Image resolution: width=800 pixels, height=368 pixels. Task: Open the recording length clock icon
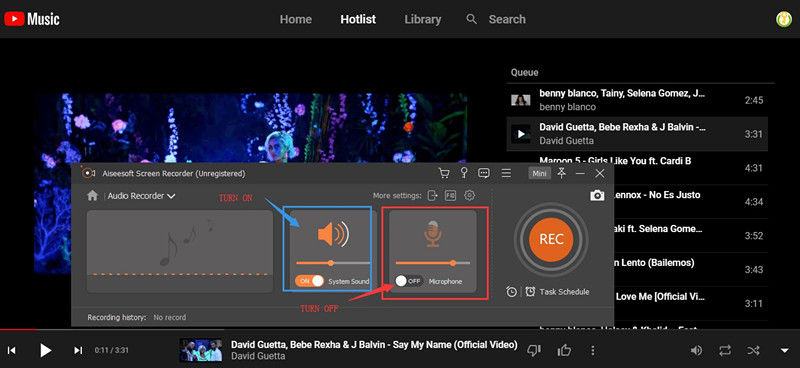click(x=511, y=292)
